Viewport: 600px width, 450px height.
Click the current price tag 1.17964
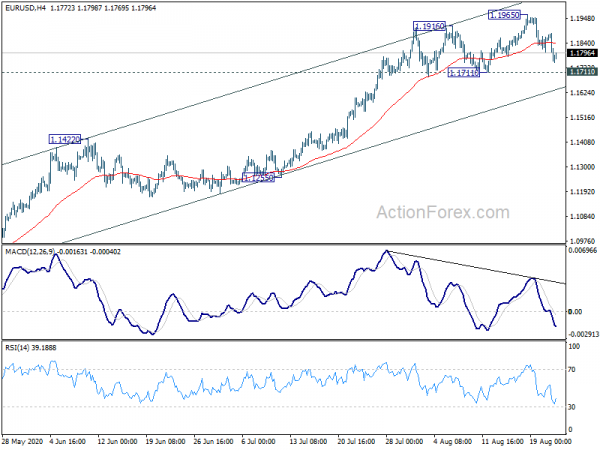[582, 53]
